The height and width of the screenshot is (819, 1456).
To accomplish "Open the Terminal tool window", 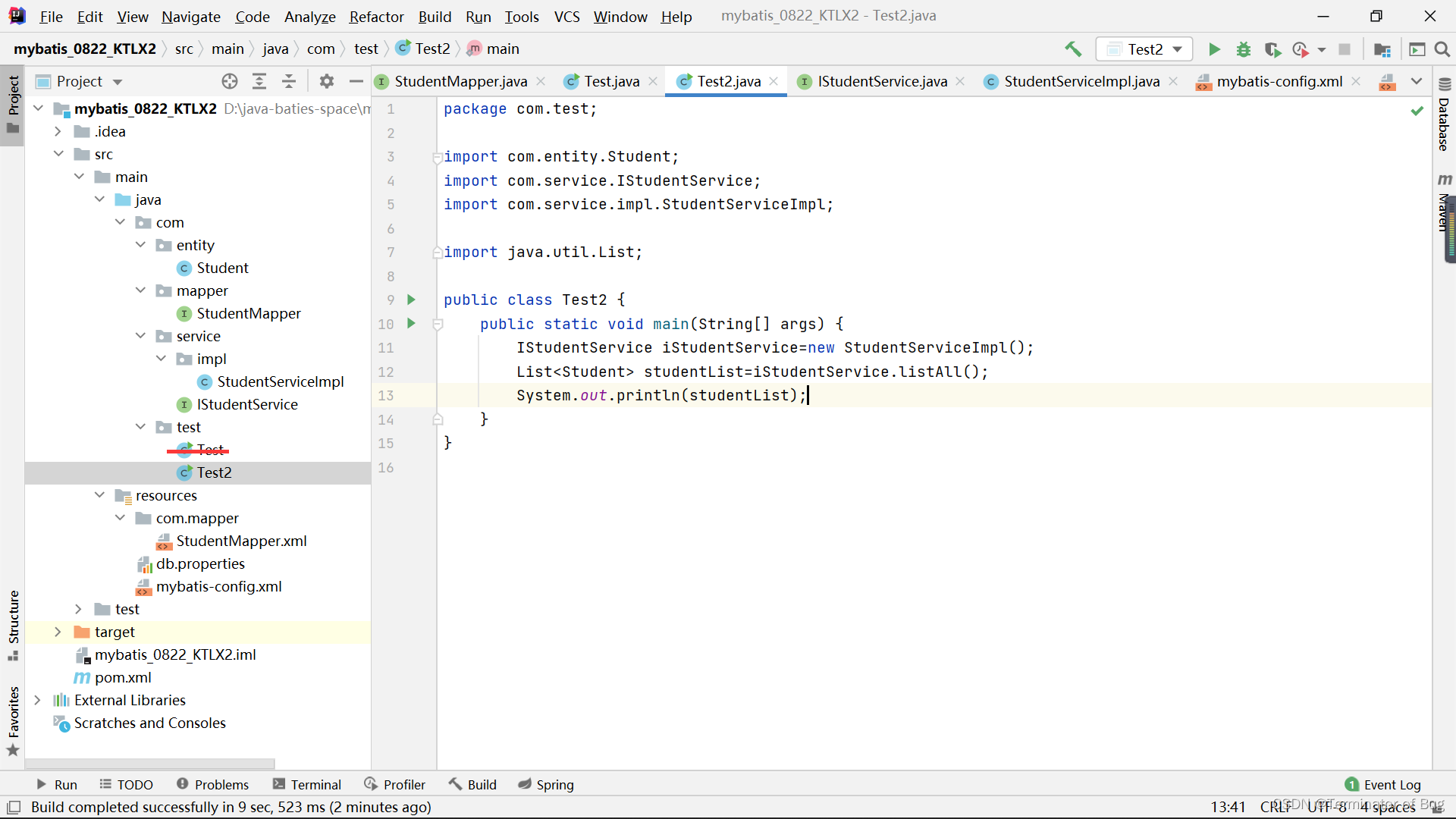I will pyautogui.click(x=307, y=785).
